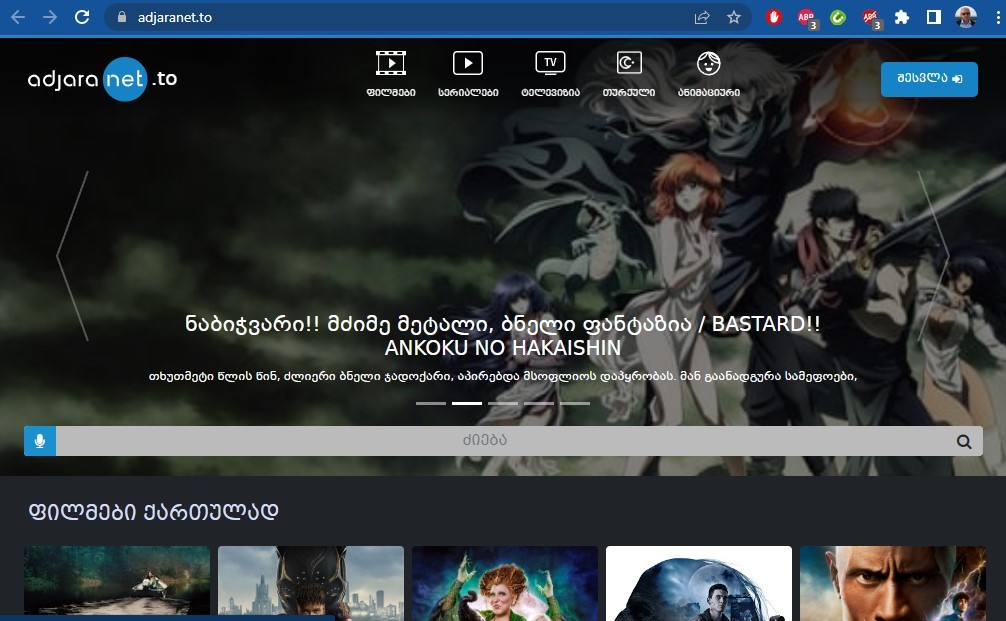Open the green circular extension icon
This screenshot has width=1006, height=621.
coord(837,17)
